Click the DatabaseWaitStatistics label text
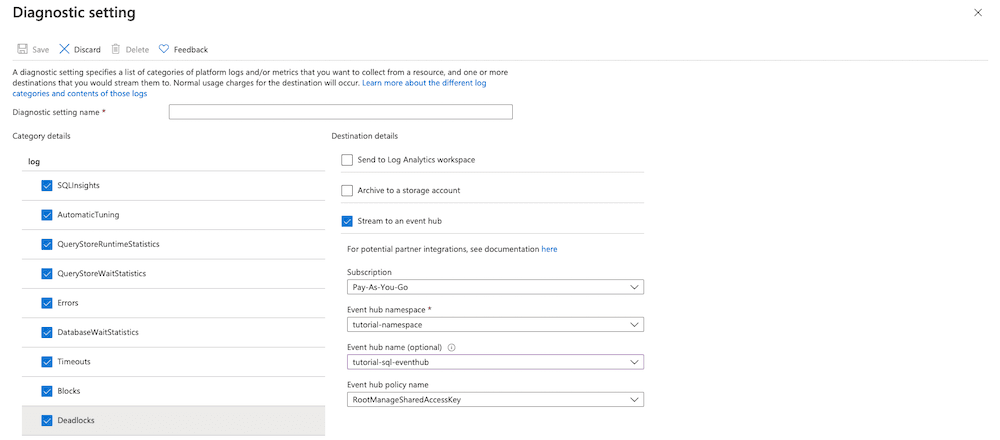Image resolution: width=1000 pixels, height=440 pixels. click(x=98, y=332)
